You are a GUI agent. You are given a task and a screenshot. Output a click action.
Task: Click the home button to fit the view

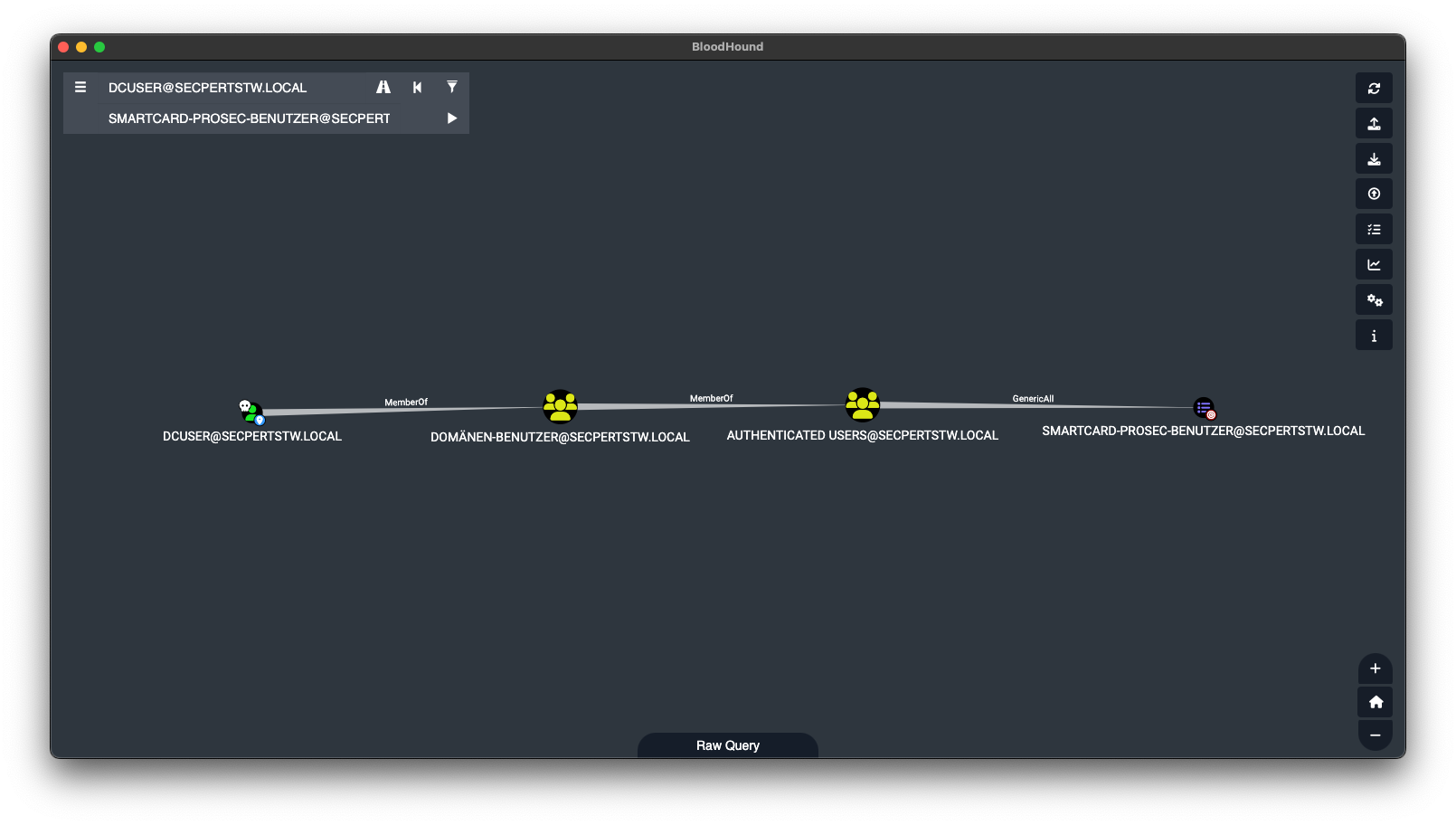(x=1375, y=701)
